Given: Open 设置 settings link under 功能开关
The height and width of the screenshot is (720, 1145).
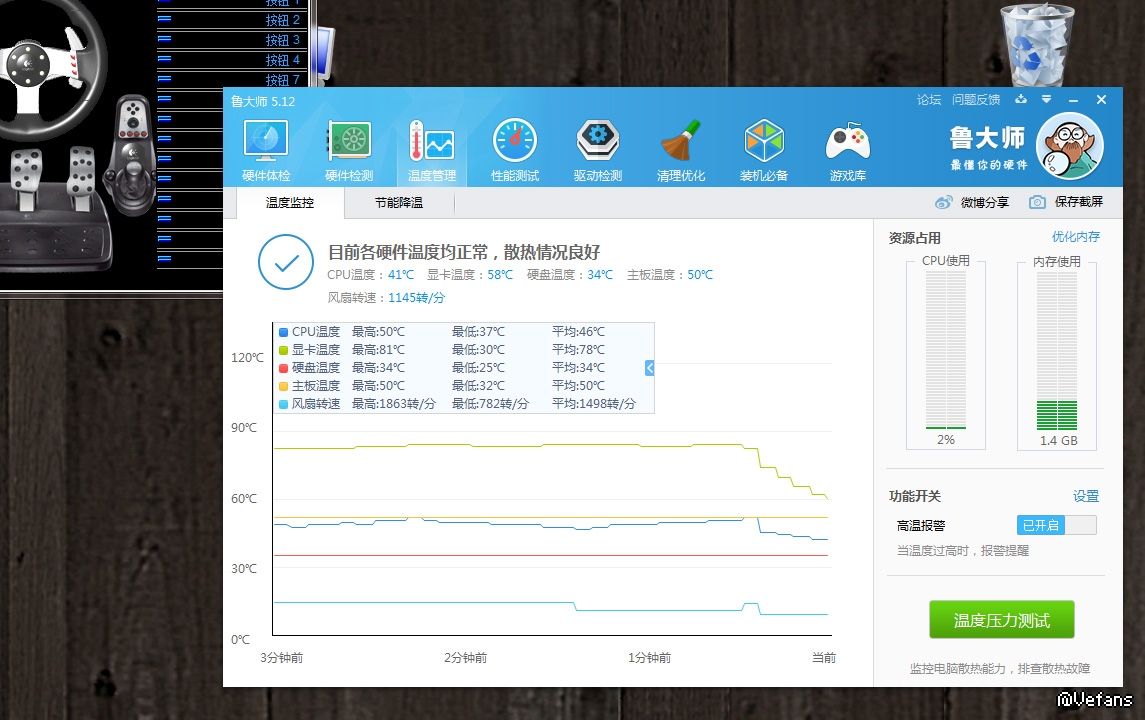Looking at the screenshot, I should [1085, 496].
